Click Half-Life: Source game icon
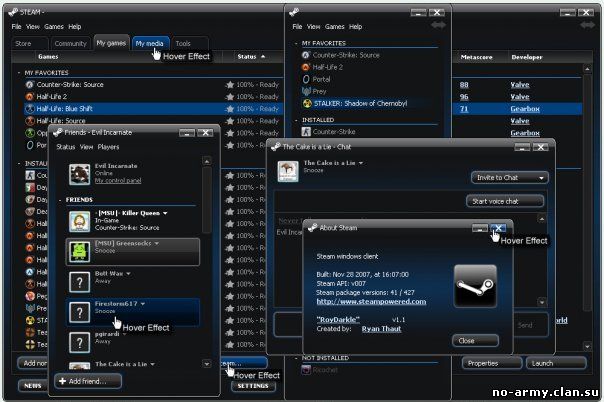The width and height of the screenshot is (604, 402). pos(30,121)
